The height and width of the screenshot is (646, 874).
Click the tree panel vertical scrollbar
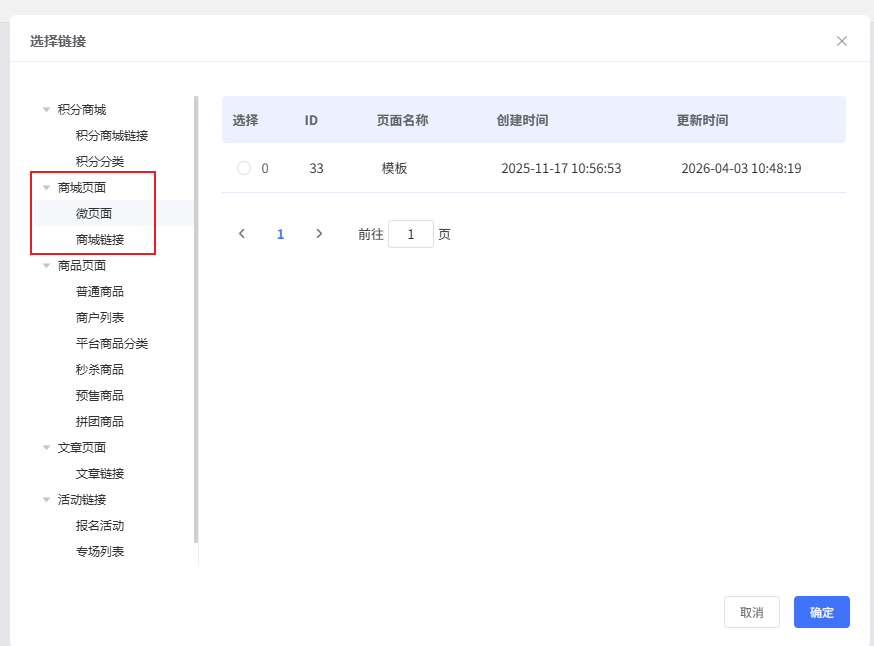pyautogui.click(x=196, y=320)
